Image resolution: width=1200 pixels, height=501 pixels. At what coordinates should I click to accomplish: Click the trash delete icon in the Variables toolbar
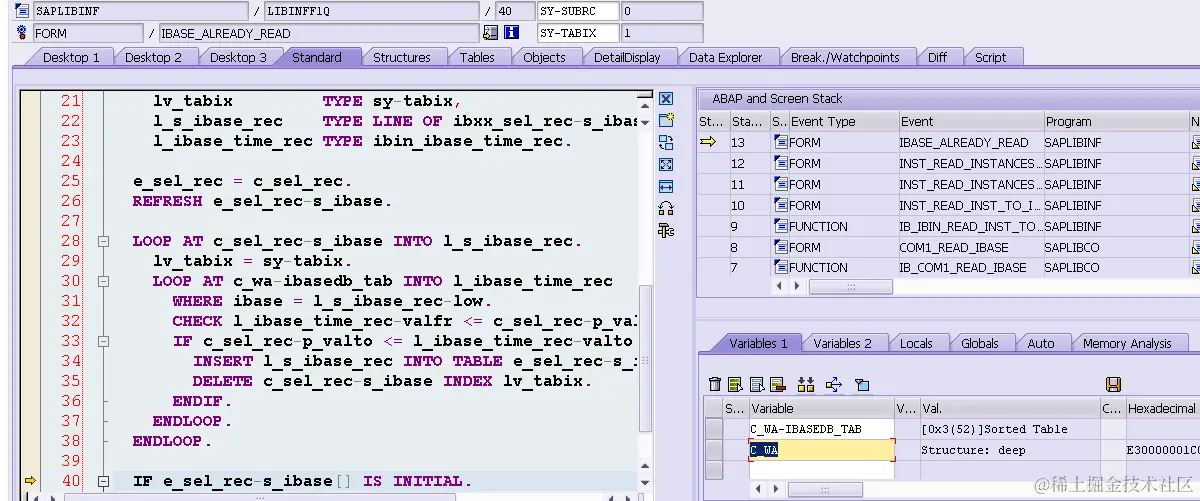(x=714, y=384)
